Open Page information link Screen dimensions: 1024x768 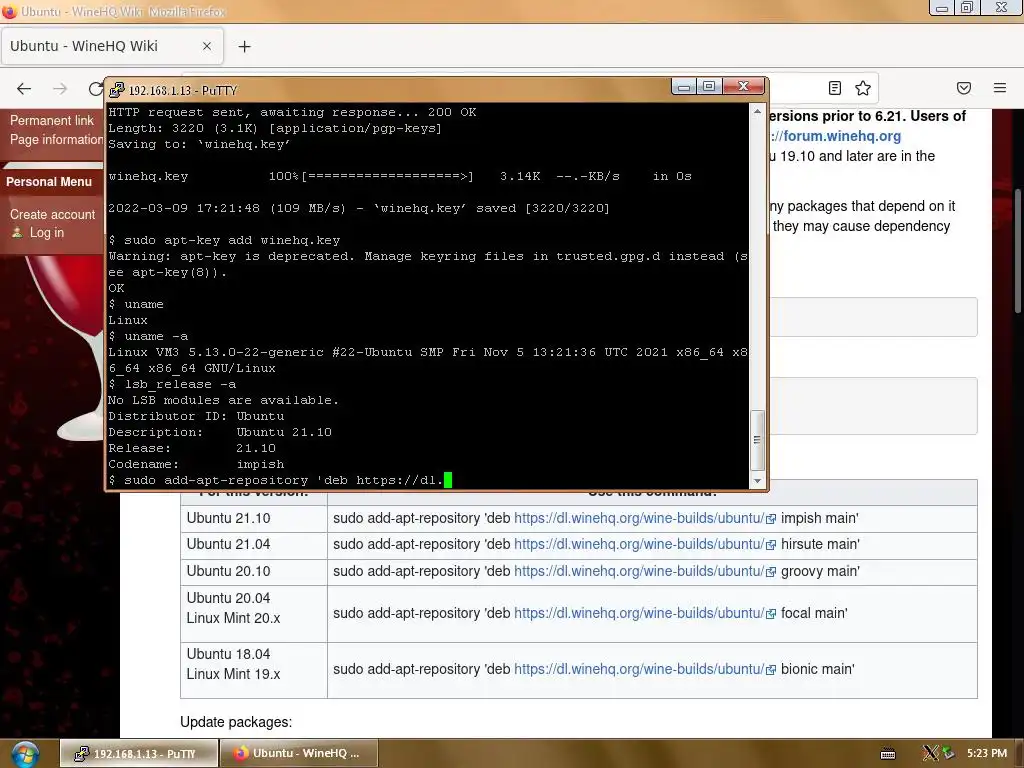click(x=56, y=139)
